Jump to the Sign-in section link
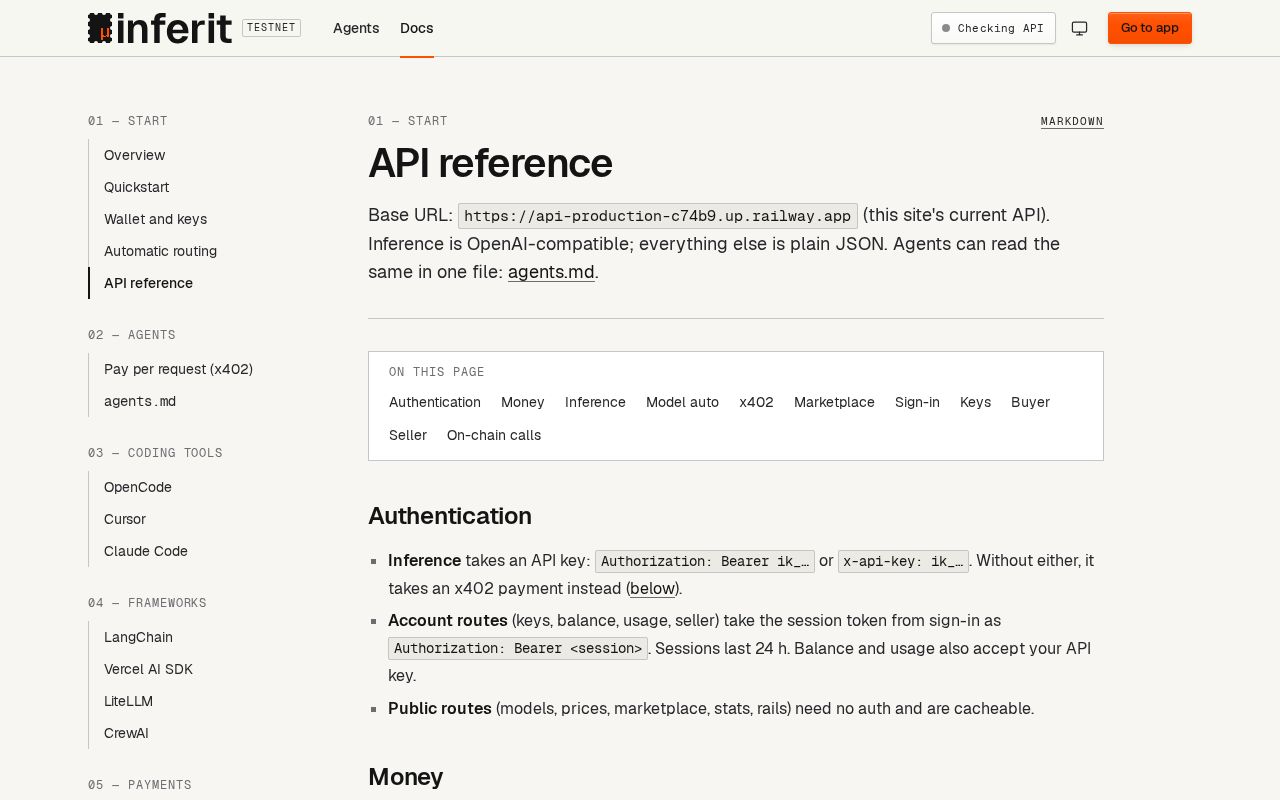1280x800 pixels. (917, 402)
